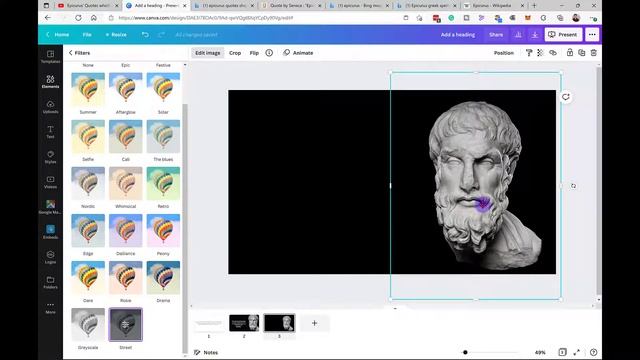Click the rotate handle beside the image
The image size is (640, 360).
(573, 186)
